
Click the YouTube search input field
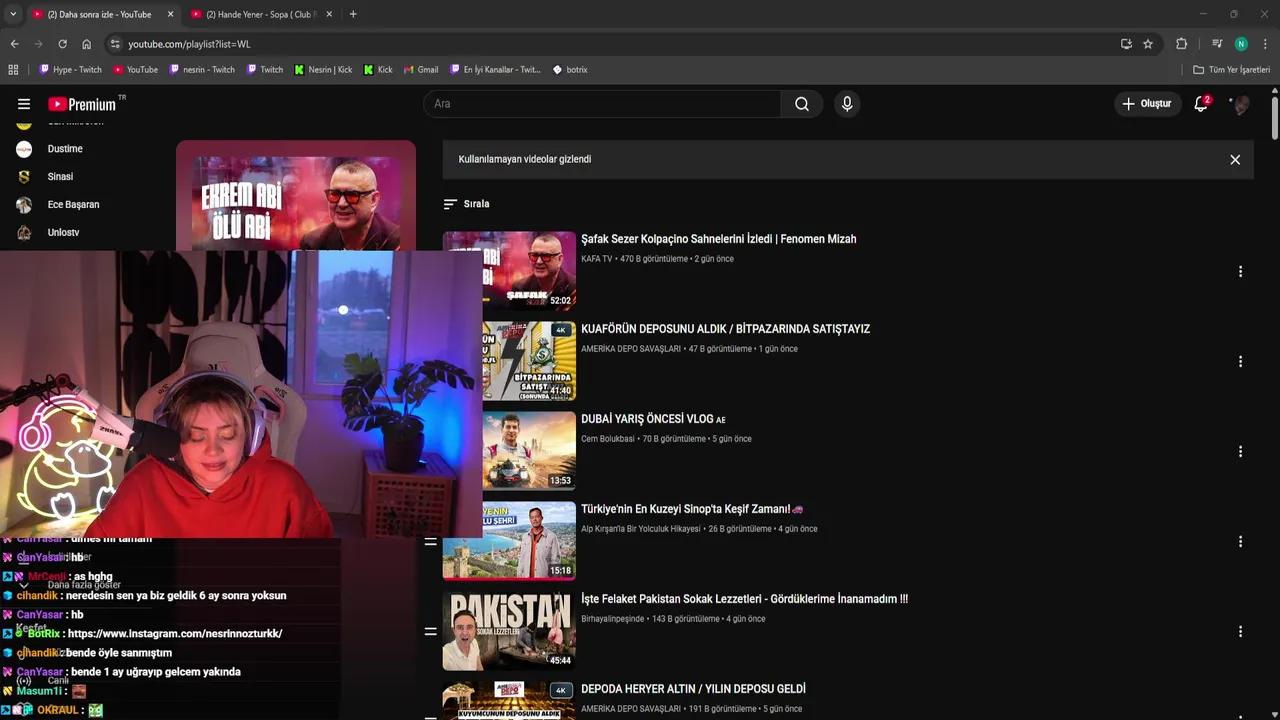pyautogui.click(x=602, y=104)
